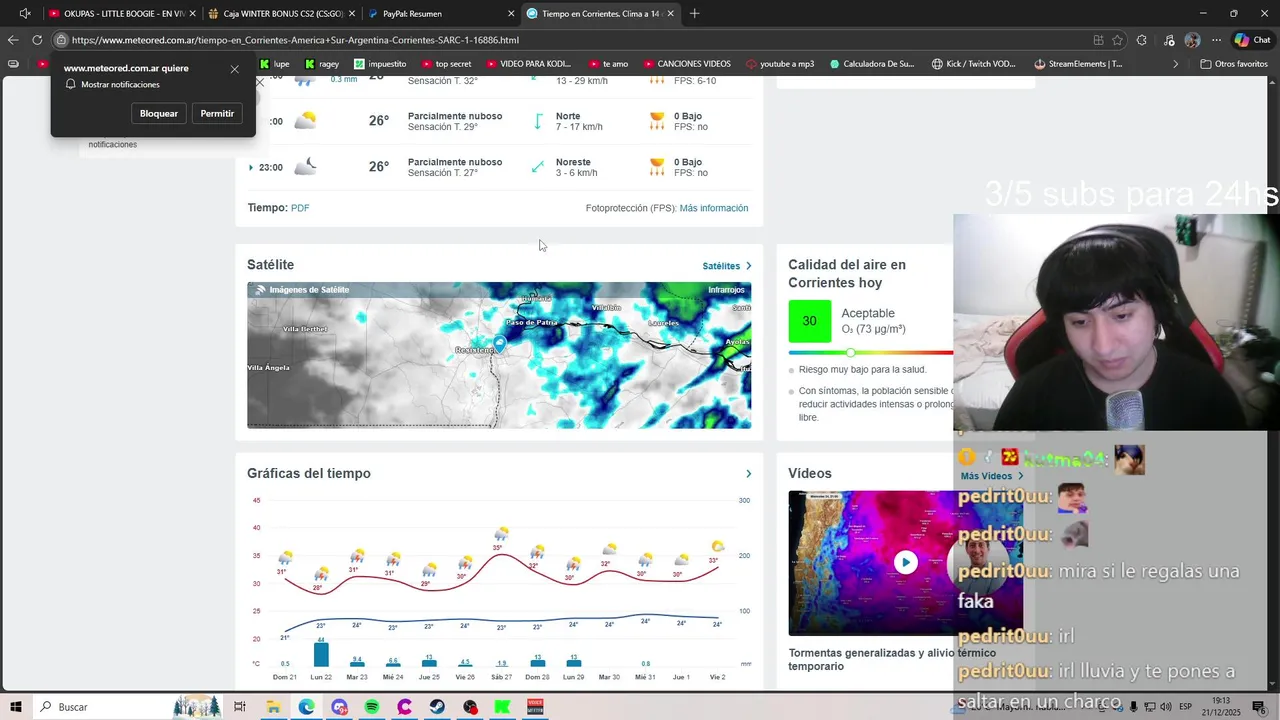1280x720 pixels.
Task: Open the lupe bookmark
Action: pyautogui.click(x=274, y=64)
